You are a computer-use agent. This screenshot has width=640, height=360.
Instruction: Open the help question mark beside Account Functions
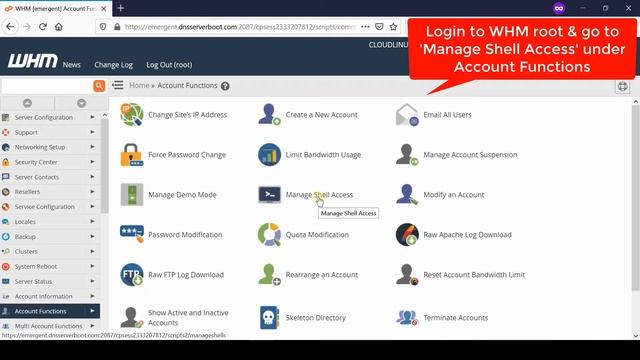(225, 86)
